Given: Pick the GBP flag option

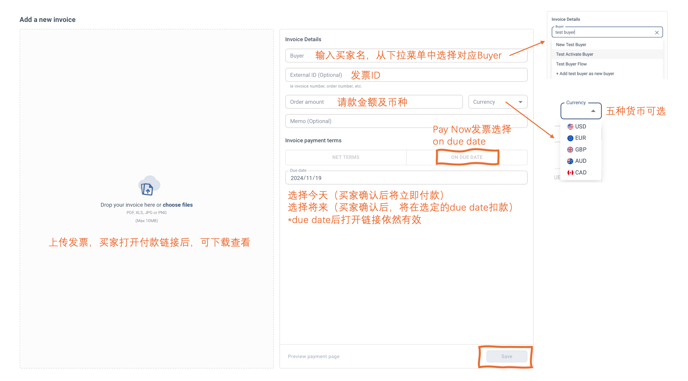Looking at the screenshot, I should (x=577, y=149).
